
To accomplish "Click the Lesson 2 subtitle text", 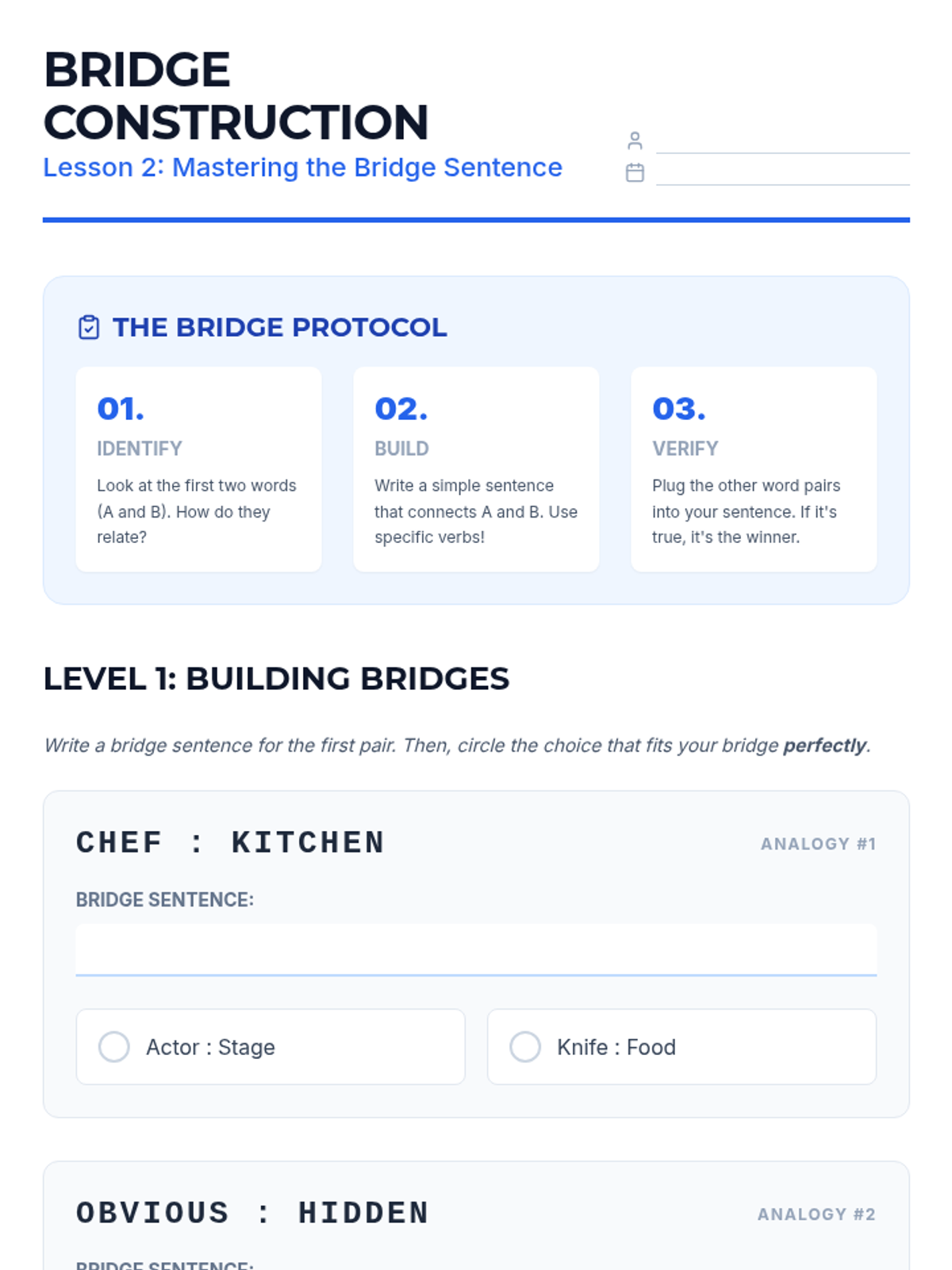I will click(302, 167).
